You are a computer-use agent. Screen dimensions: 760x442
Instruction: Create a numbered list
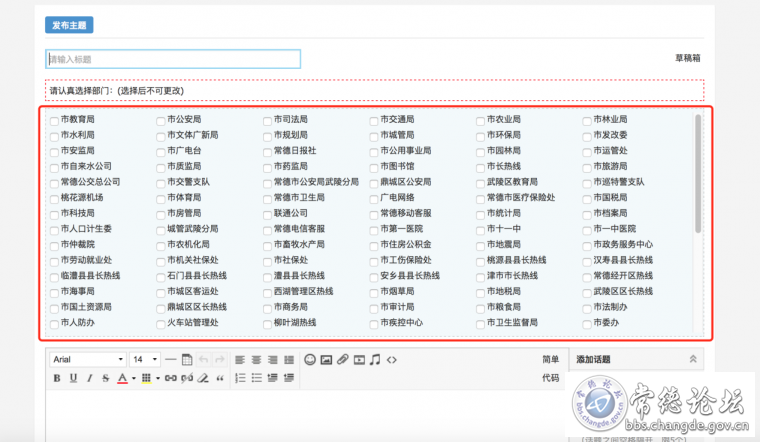240,378
